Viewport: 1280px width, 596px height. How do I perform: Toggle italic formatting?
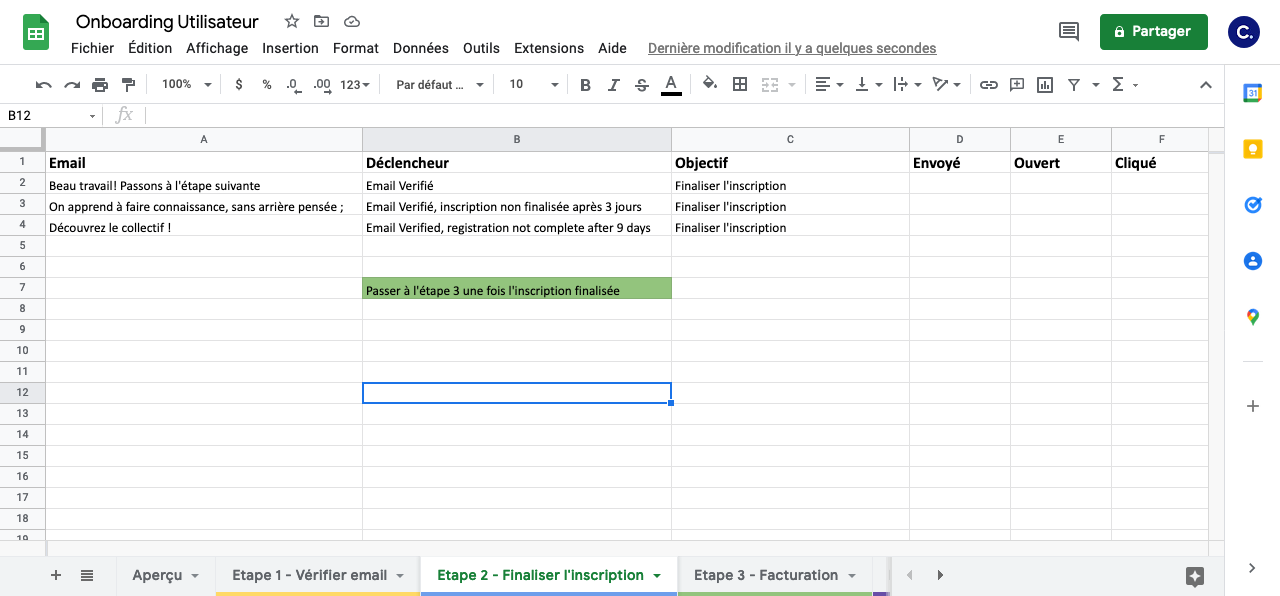coord(613,84)
